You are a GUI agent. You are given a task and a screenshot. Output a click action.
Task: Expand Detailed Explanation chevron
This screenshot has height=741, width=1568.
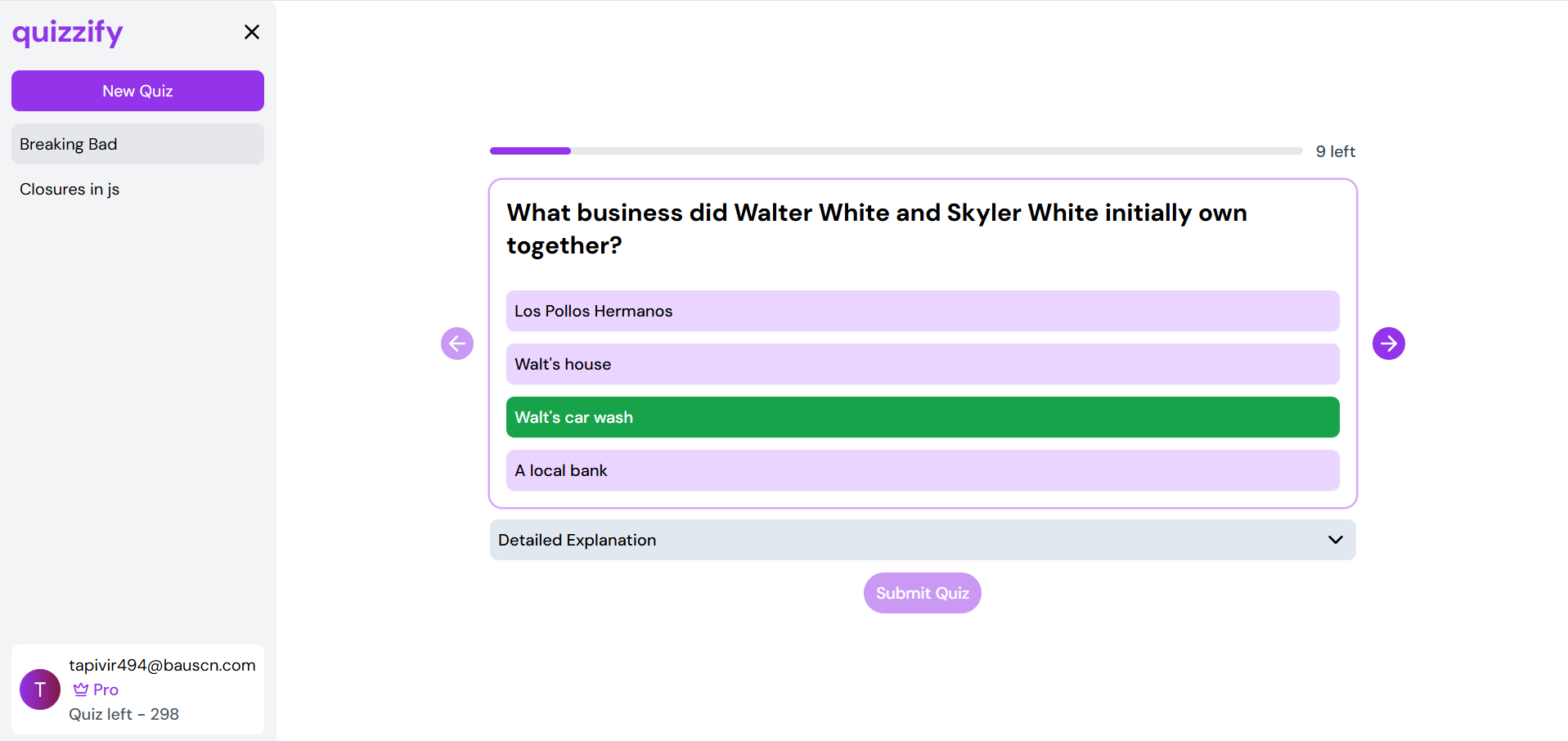[x=1336, y=540]
